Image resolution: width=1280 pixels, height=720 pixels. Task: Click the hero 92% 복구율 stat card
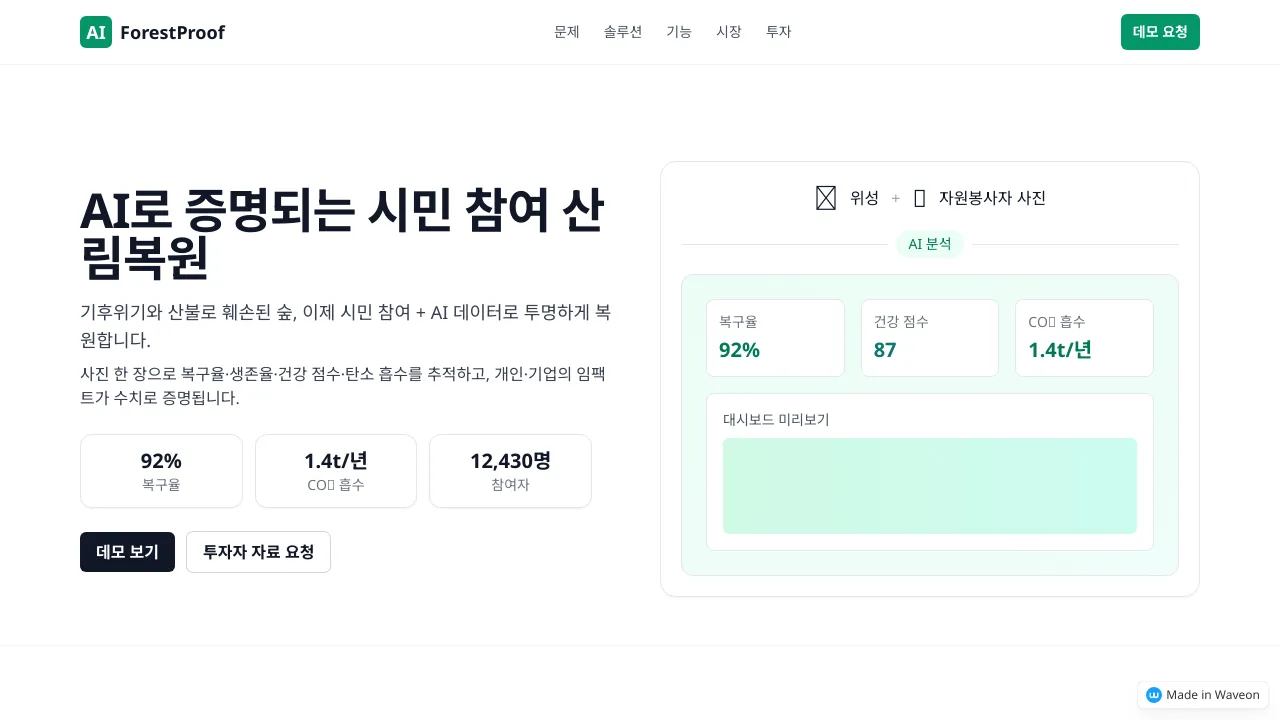coord(161,471)
